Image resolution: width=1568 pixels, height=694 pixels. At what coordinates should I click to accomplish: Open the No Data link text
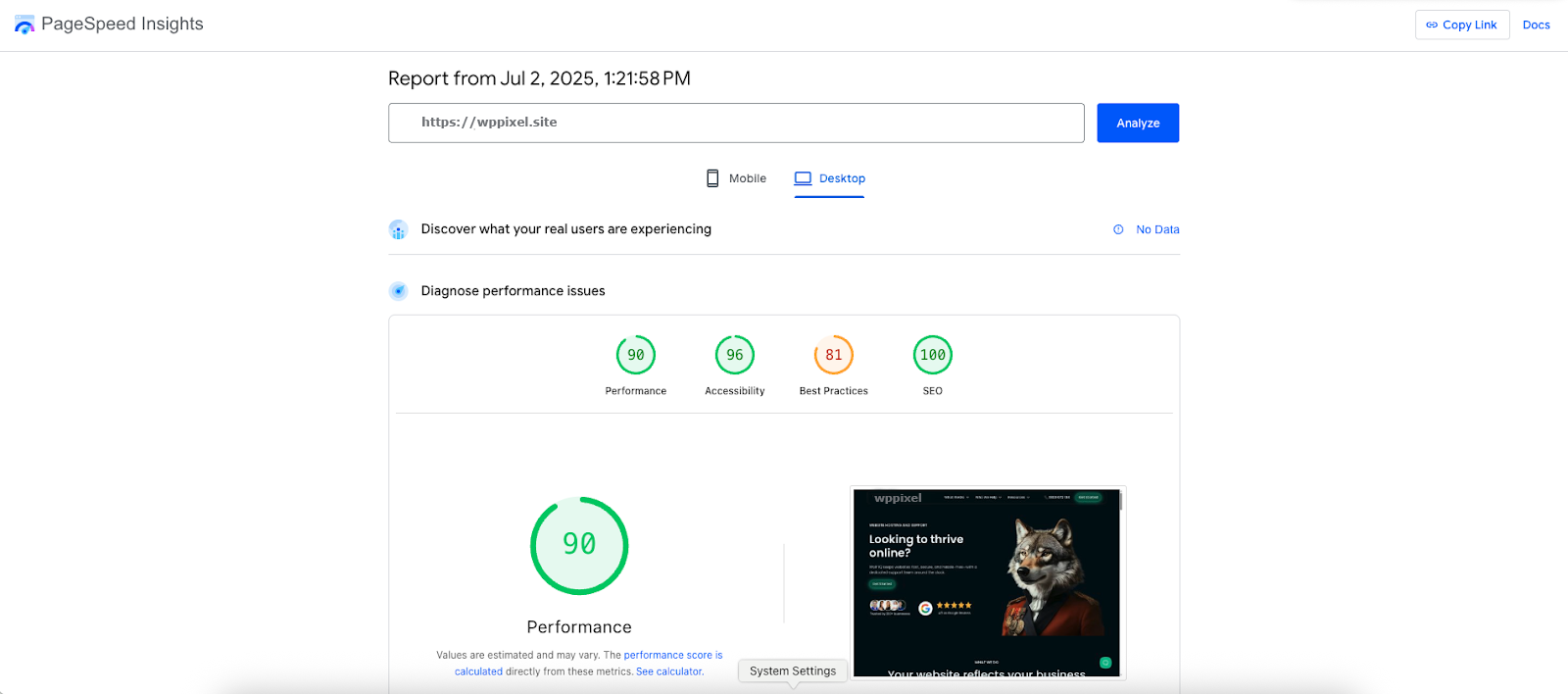(1157, 229)
